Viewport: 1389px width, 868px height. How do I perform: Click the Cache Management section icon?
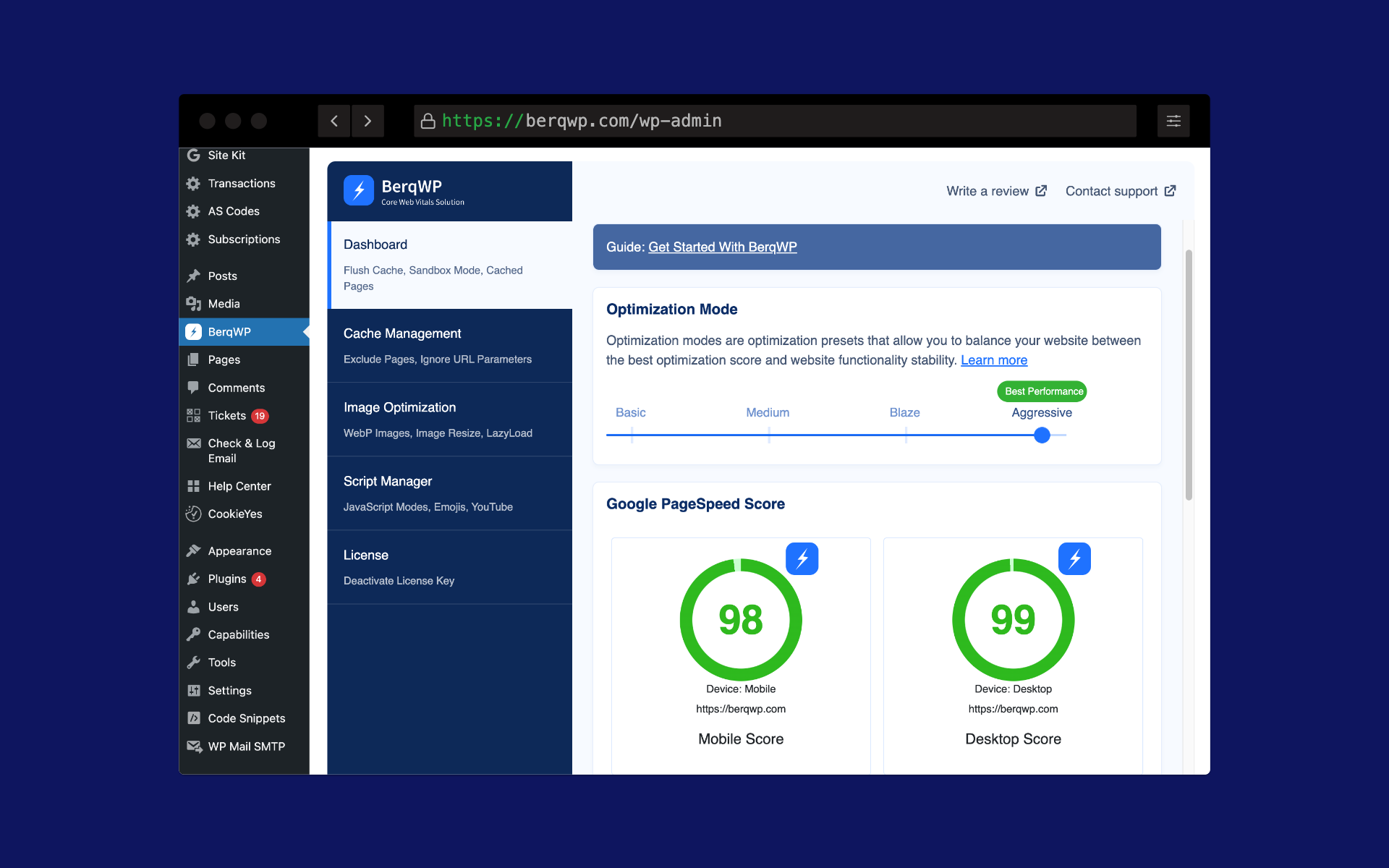click(x=400, y=333)
